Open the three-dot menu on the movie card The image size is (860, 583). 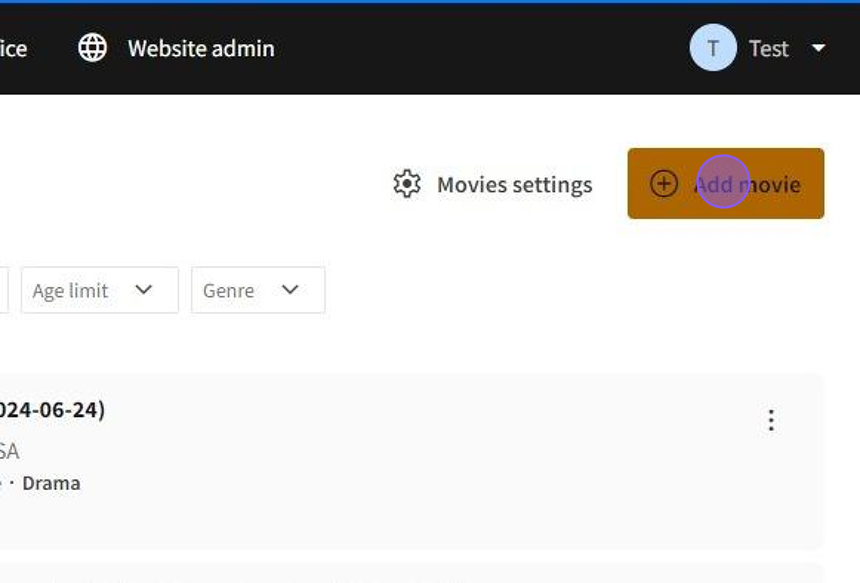tap(770, 420)
